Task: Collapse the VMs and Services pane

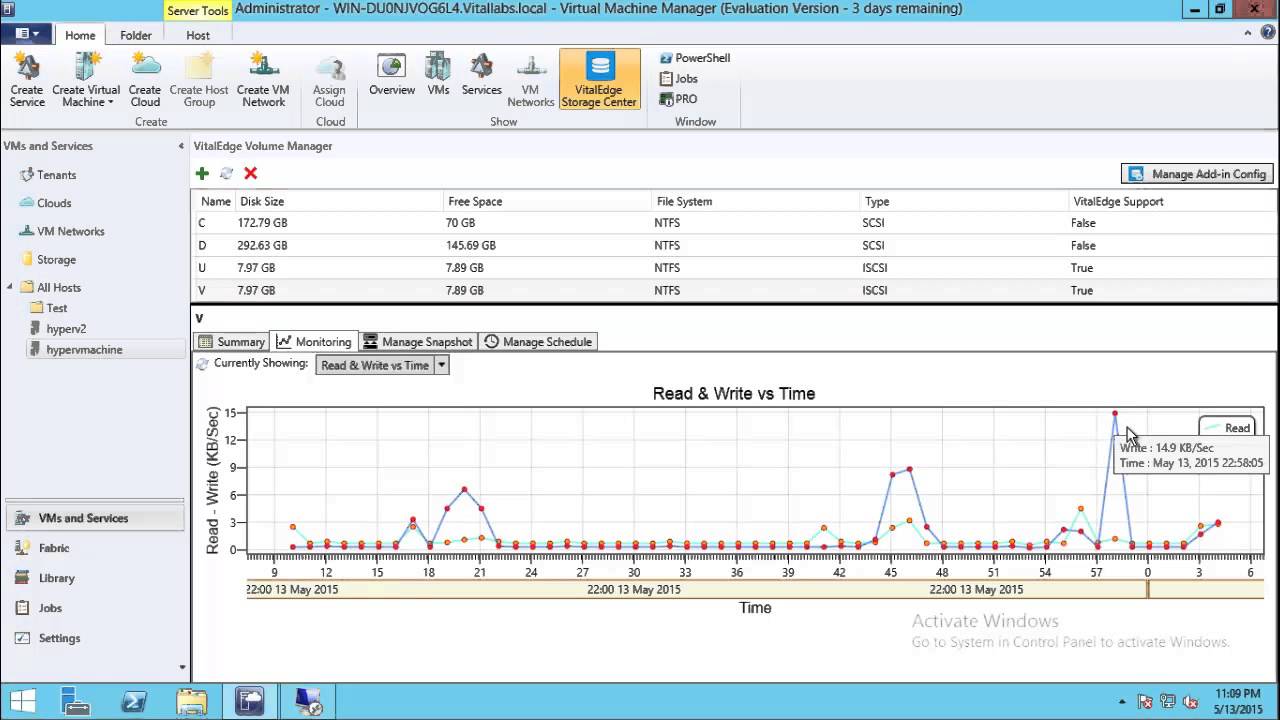Action: [181, 146]
